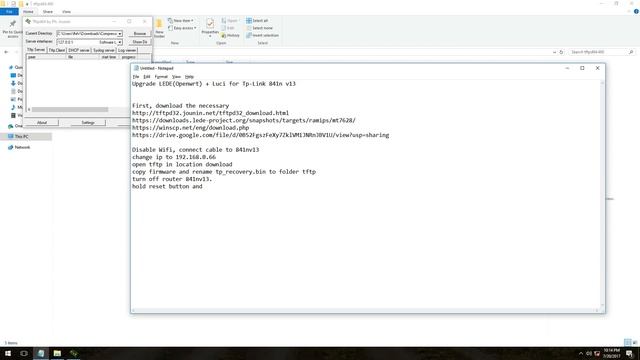Open Tftpd taskbar icon
The width and height of the screenshot is (640, 360).
(x=73, y=353)
